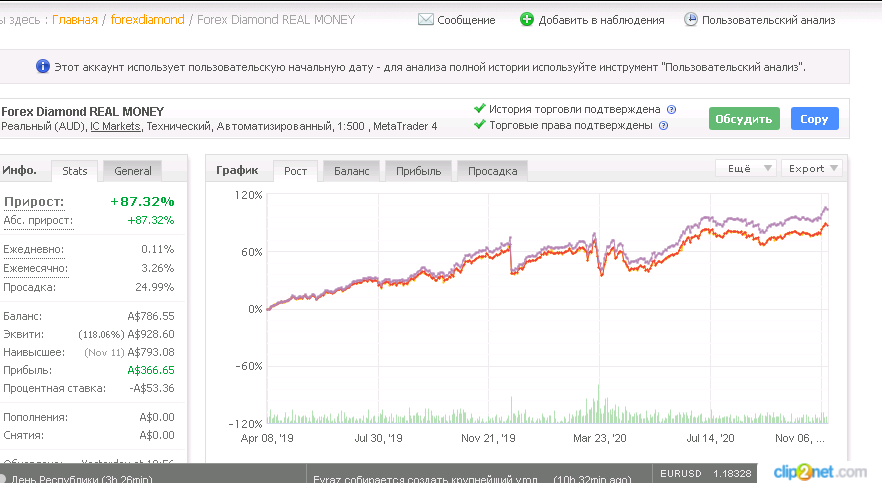The height and width of the screenshot is (483, 882).
Task: Open the Просадка chart tab
Action: (493, 171)
